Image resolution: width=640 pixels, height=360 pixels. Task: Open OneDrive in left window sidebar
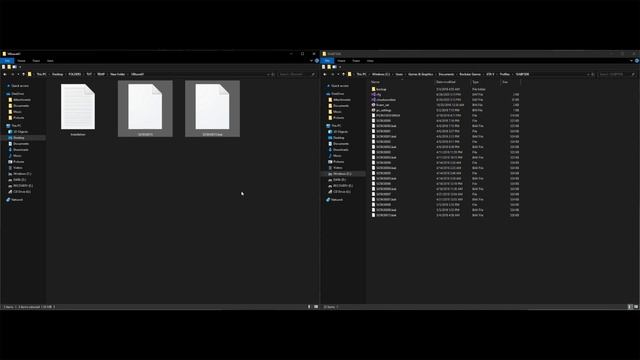[15, 94]
